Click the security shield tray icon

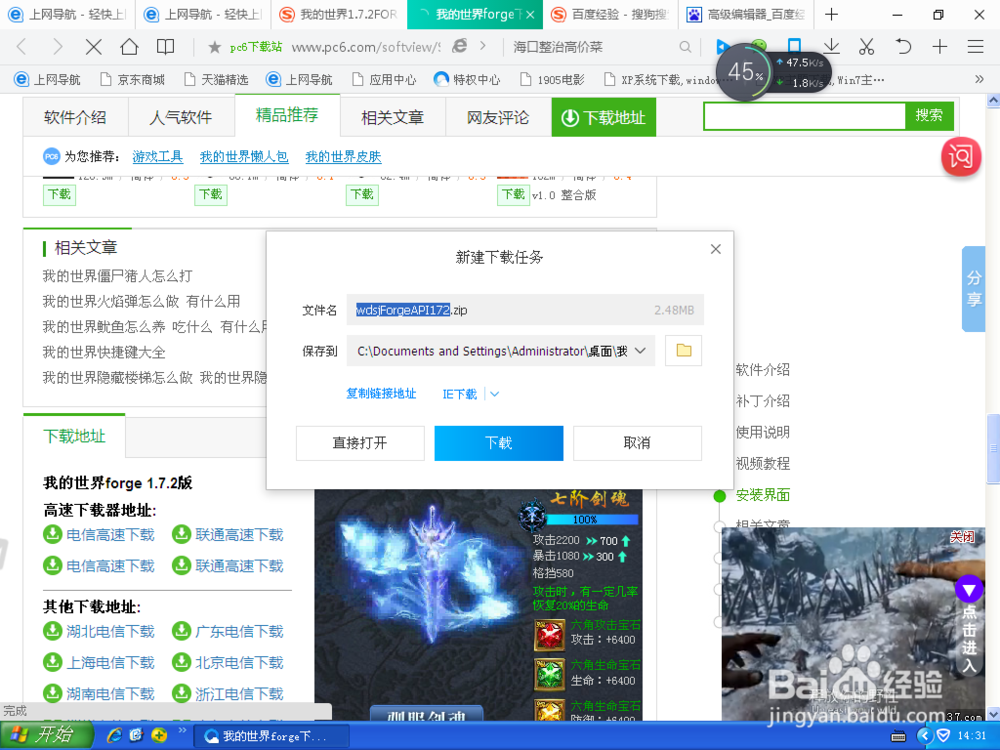click(943, 736)
